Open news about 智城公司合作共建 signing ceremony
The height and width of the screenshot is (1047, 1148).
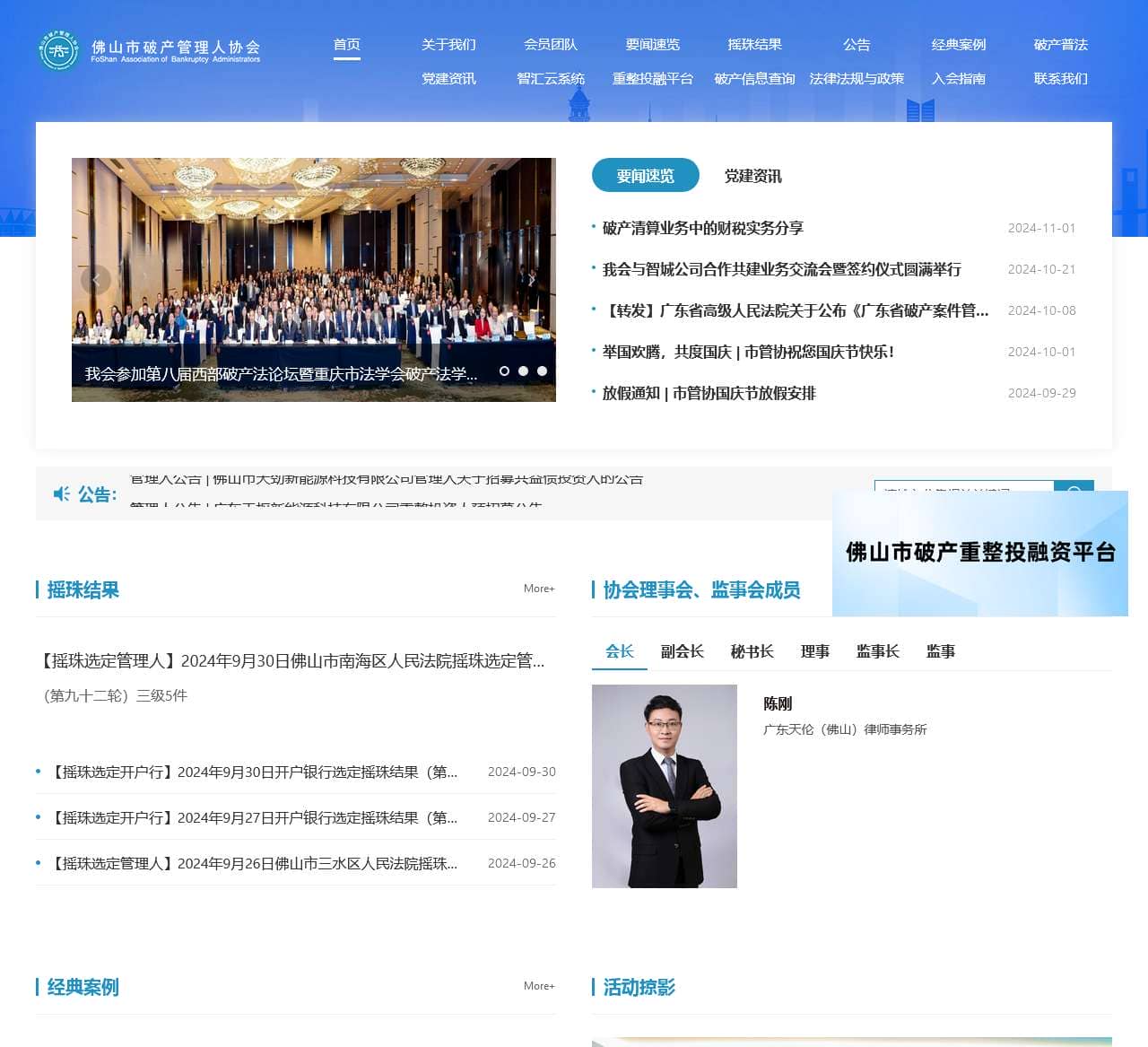coord(782,269)
